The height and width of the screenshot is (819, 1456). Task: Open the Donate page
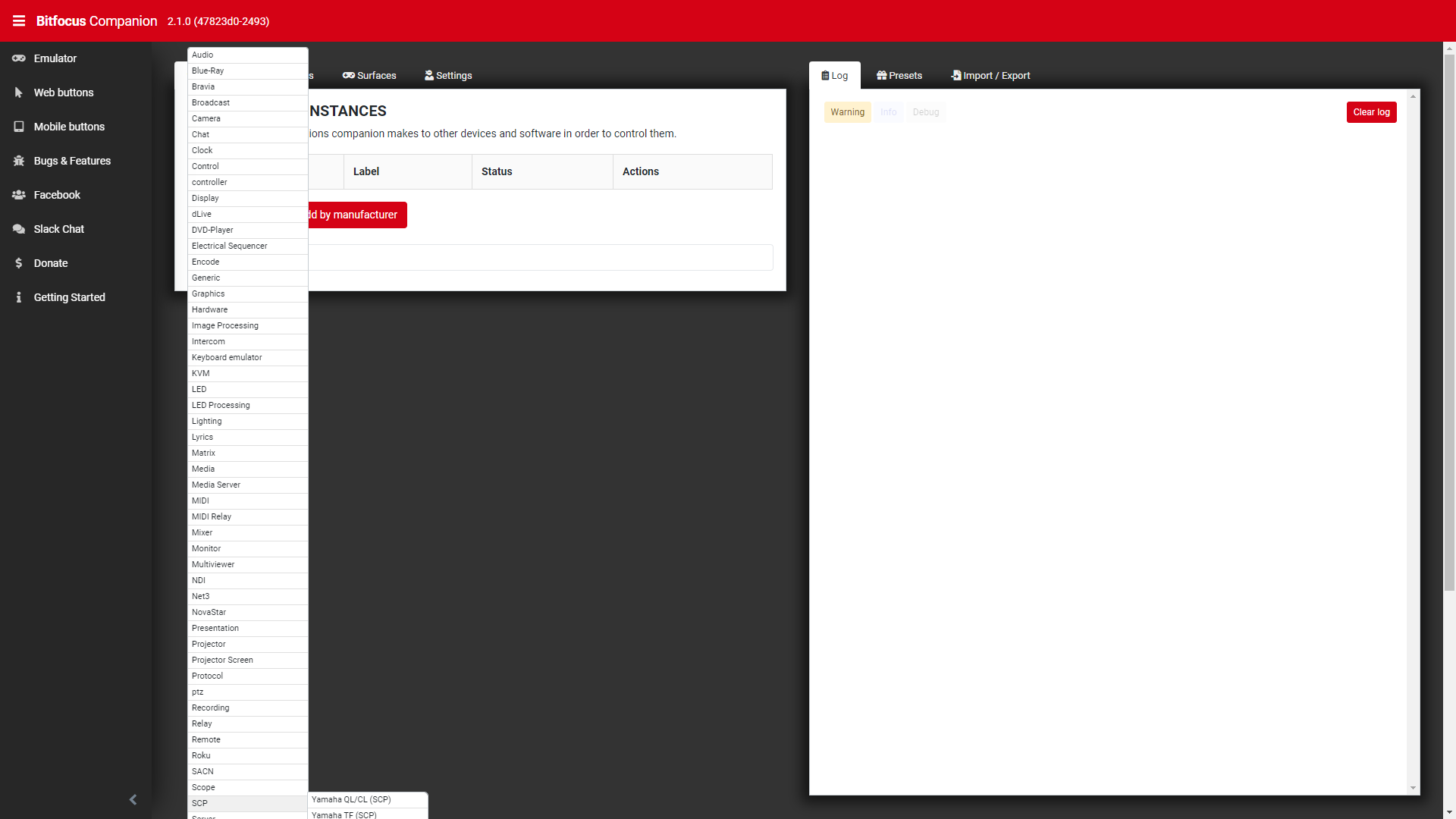[x=52, y=262]
